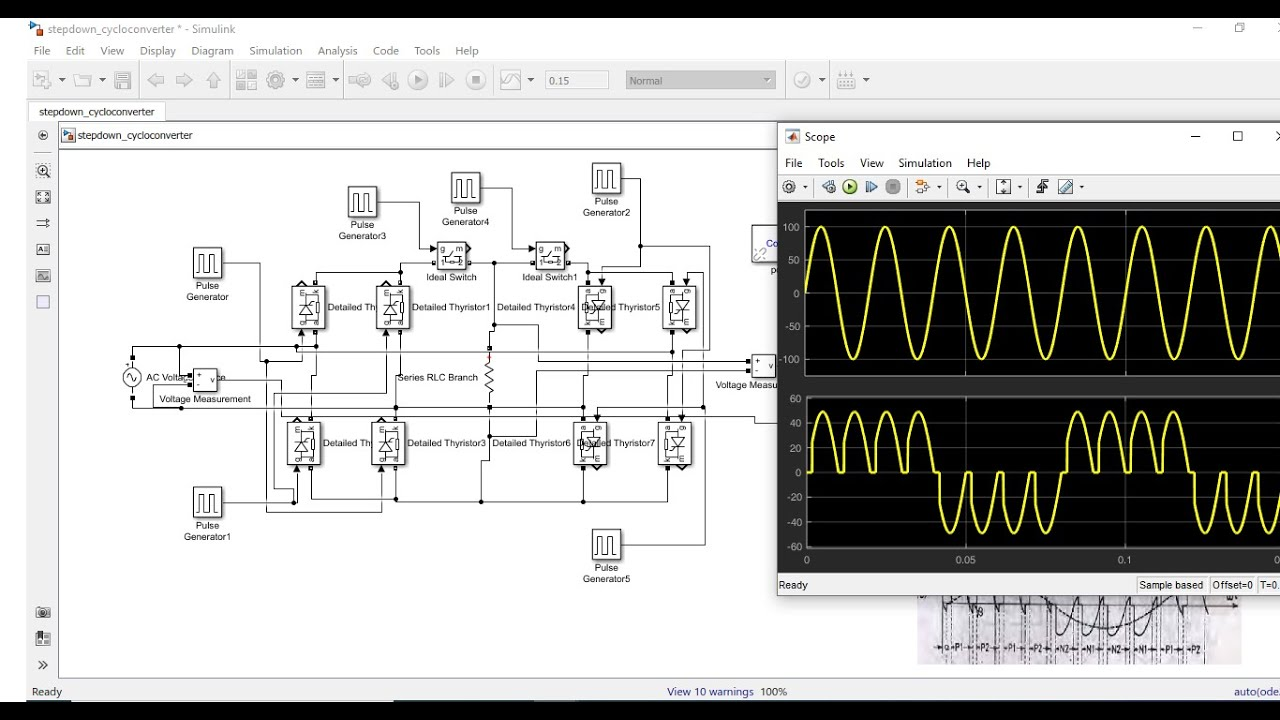This screenshot has height=720, width=1280.
Task: Open the Open-file dropdown arrow
Action: pyautogui.click(x=103, y=80)
